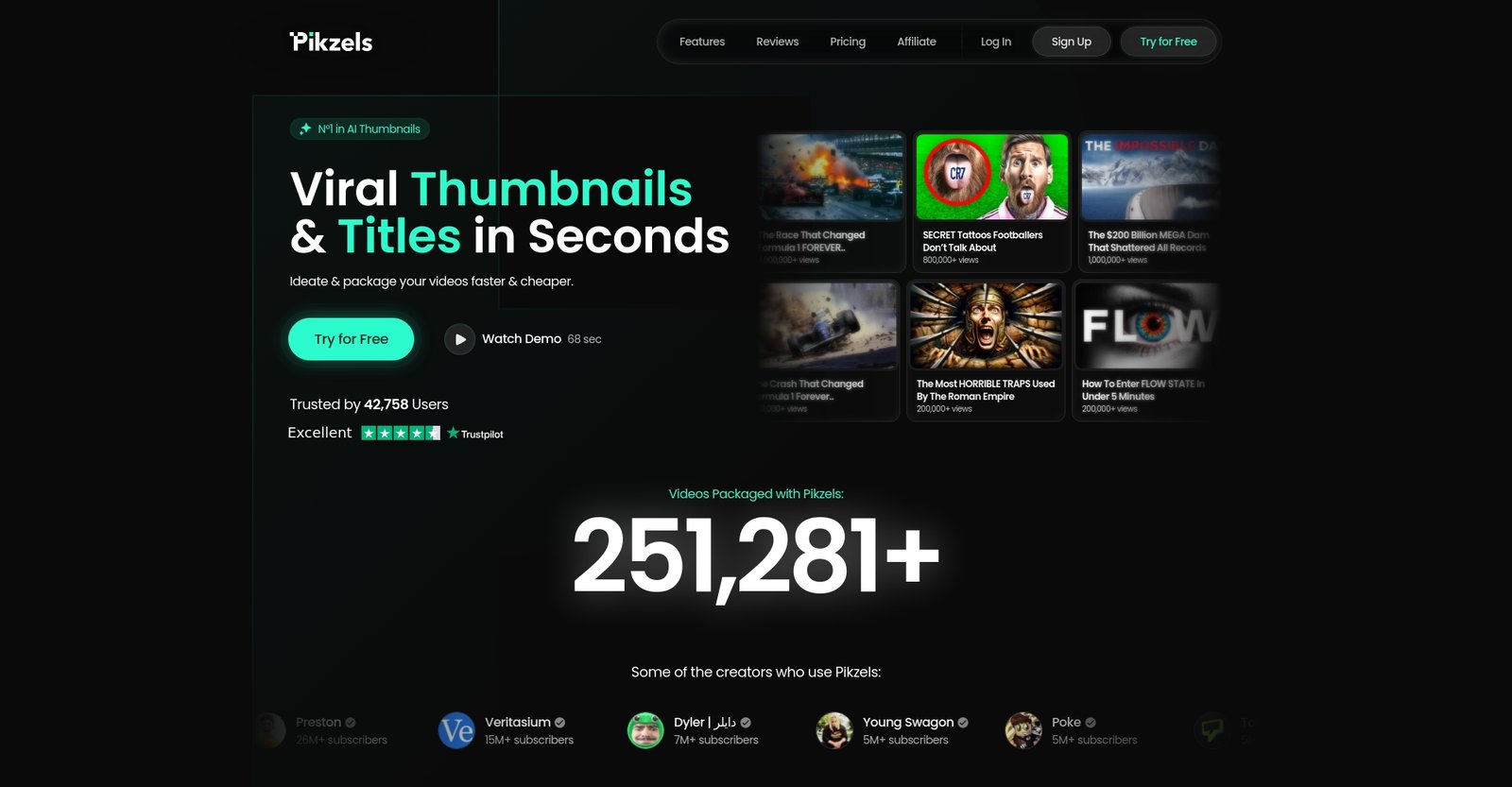Click Young Swagon's avatar
1512x787 pixels.
(834, 730)
